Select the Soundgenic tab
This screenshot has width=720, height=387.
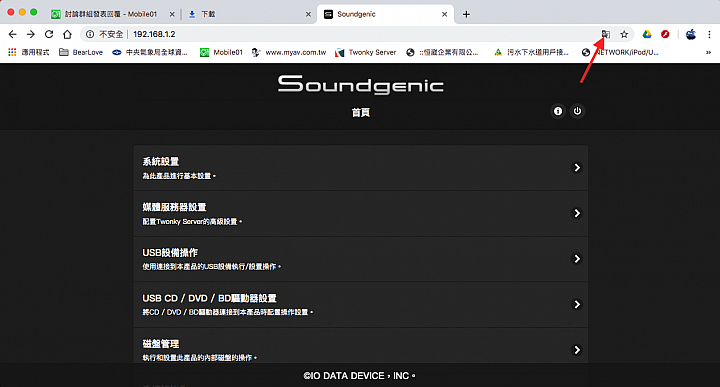coord(385,14)
